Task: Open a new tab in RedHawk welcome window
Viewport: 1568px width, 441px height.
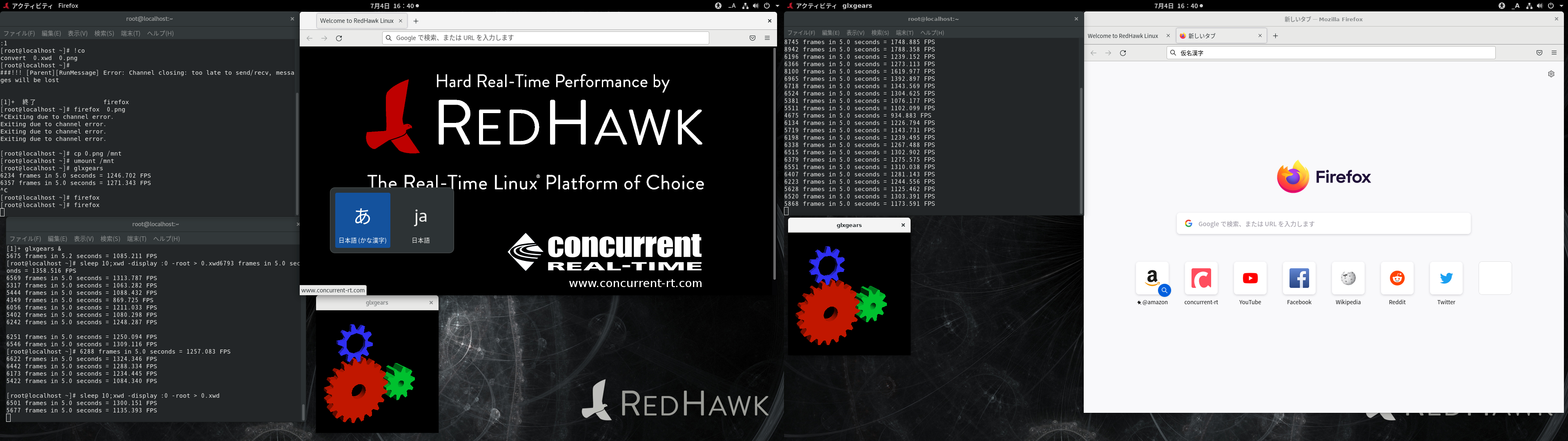Action: coord(416,21)
